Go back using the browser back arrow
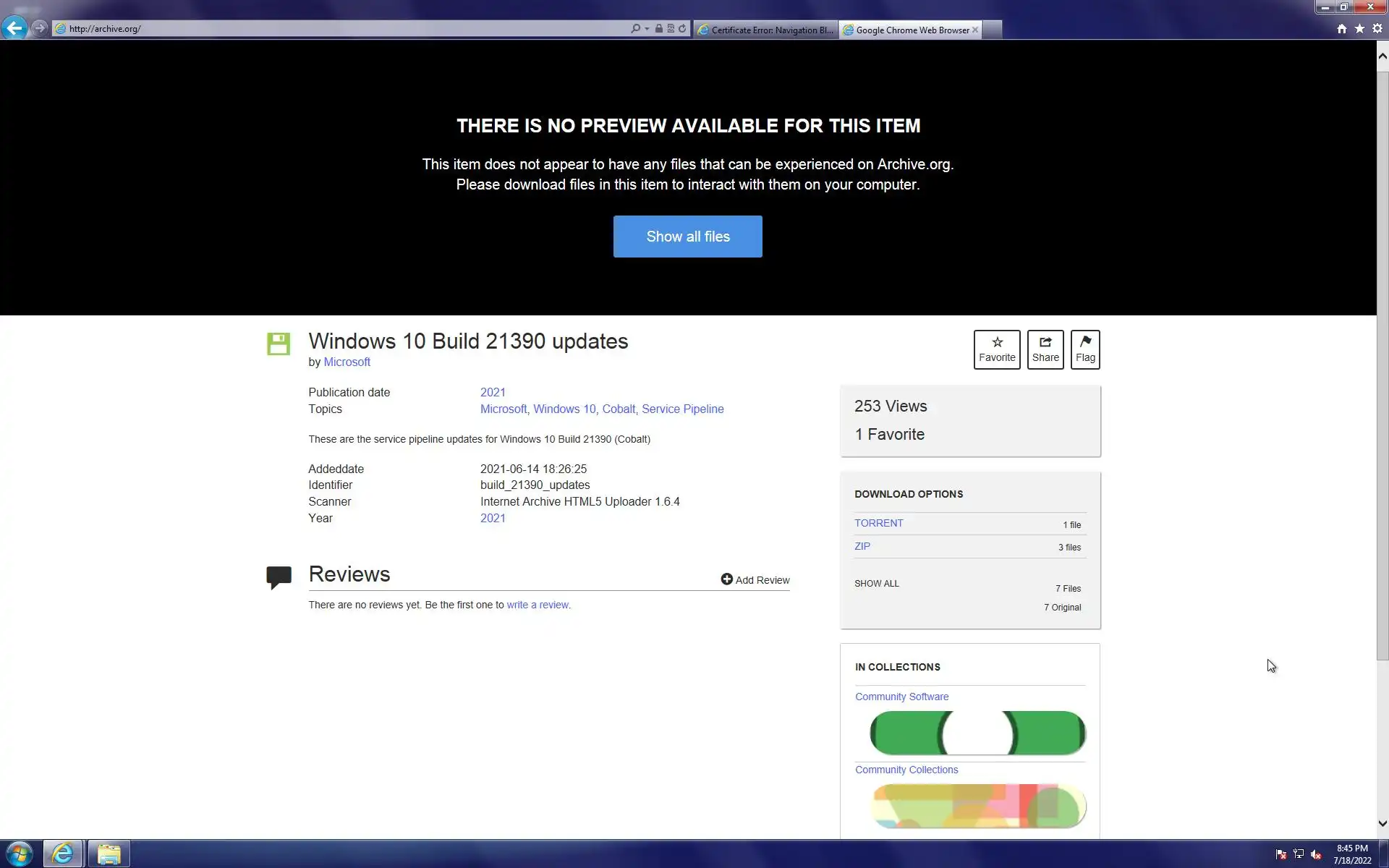The height and width of the screenshot is (868, 1389). point(14,28)
